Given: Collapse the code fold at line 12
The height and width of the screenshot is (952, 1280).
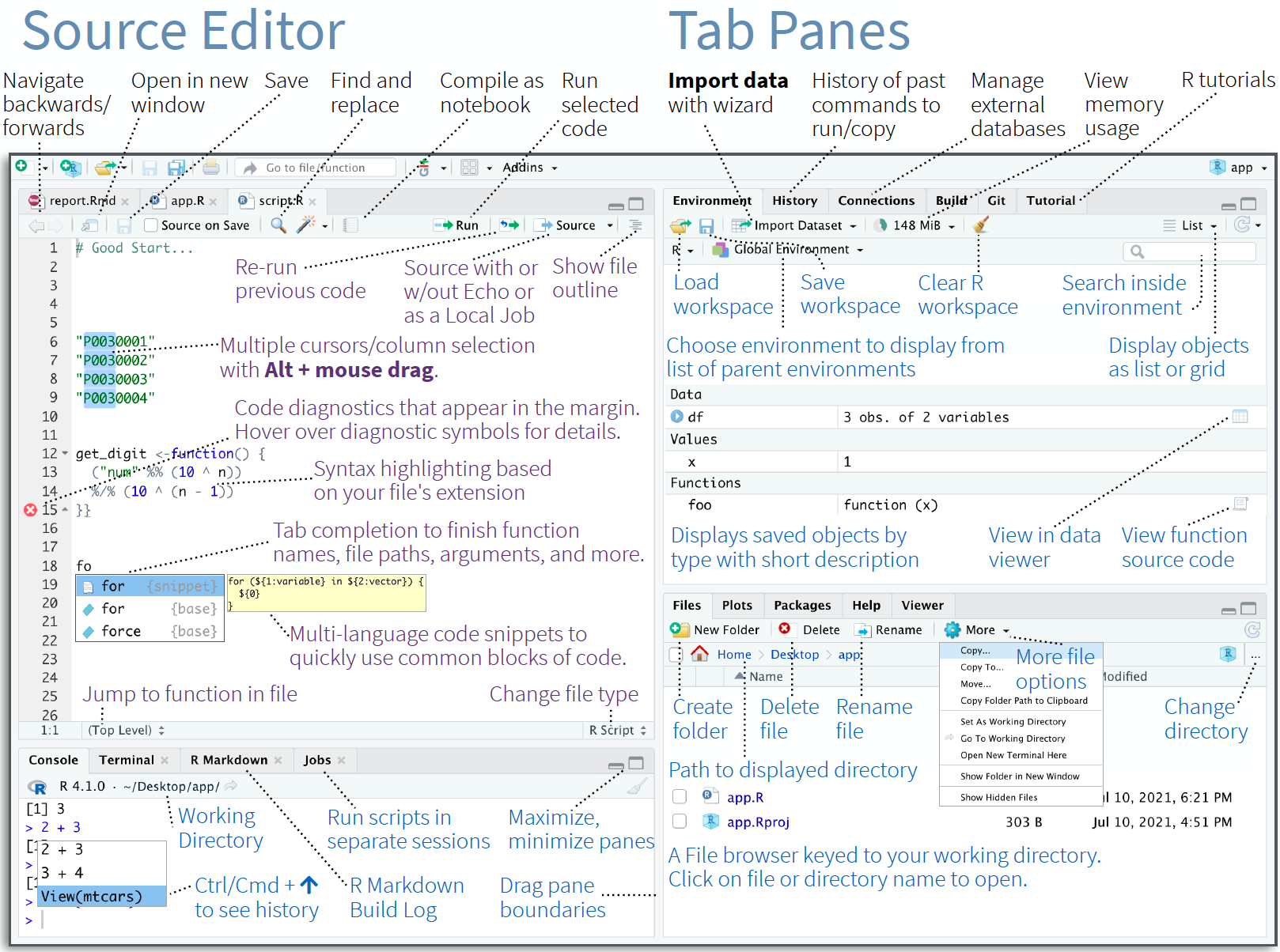Looking at the screenshot, I should [65, 453].
